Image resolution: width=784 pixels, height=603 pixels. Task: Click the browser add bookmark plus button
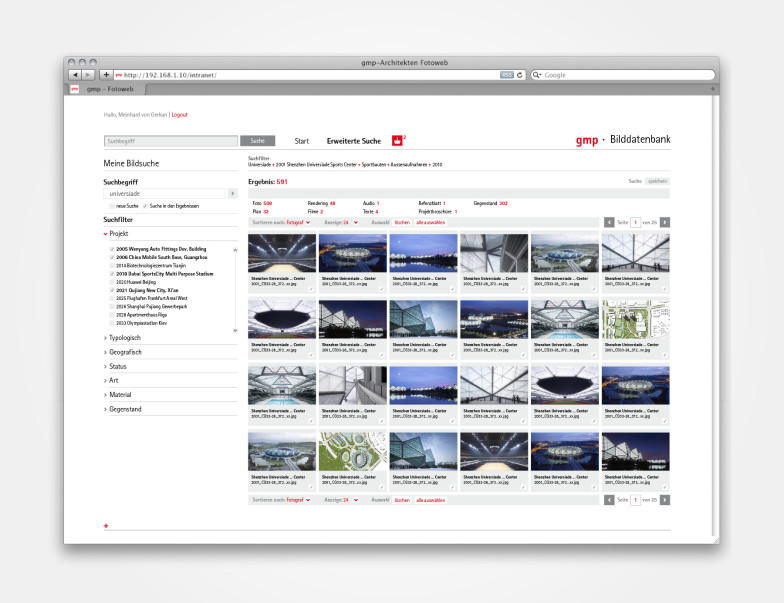pyautogui.click(x=106, y=75)
